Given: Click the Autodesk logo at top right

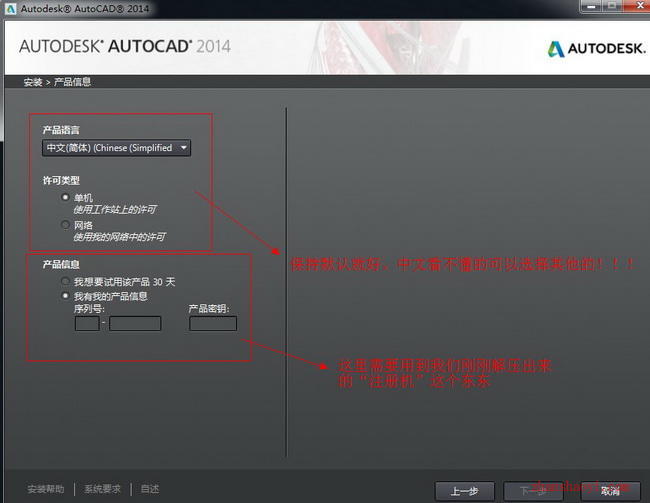Looking at the screenshot, I should coord(597,49).
